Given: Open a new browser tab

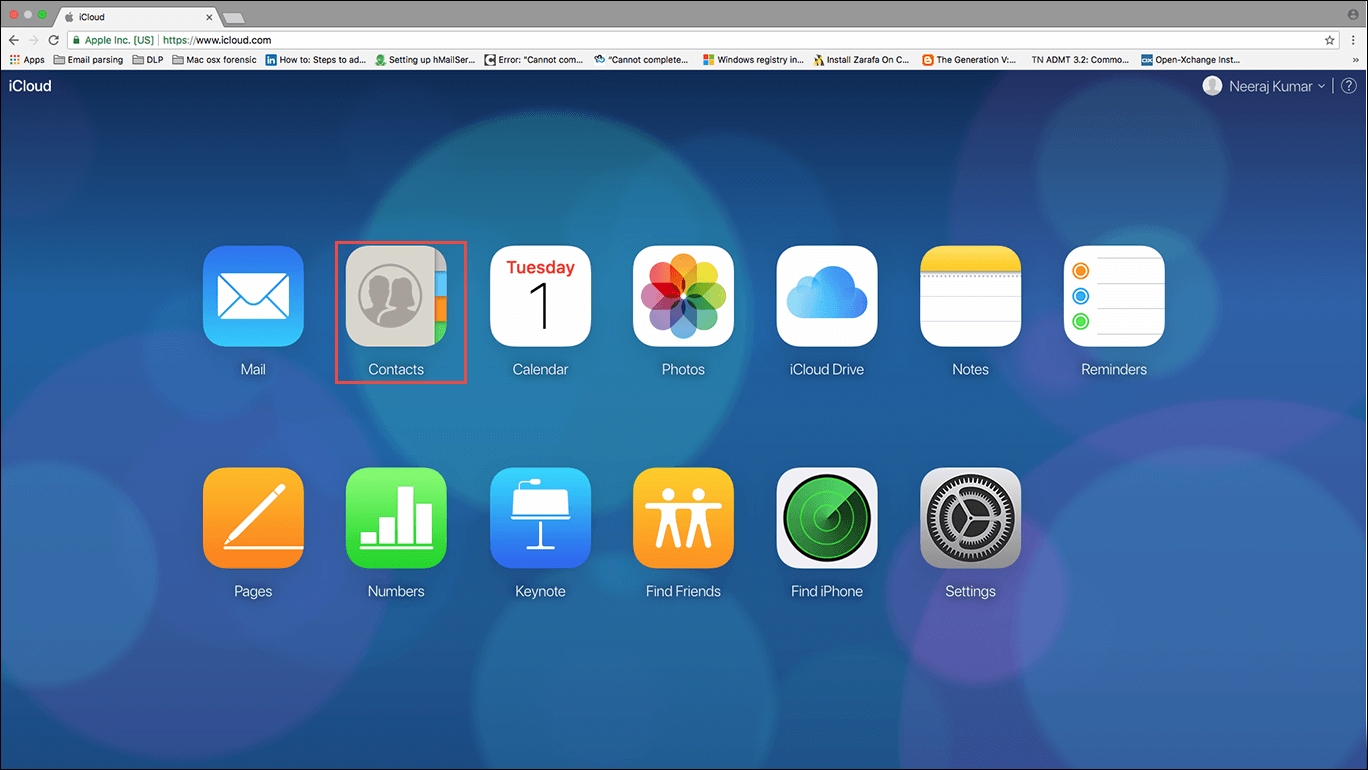Looking at the screenshot, I should pyautogui.click(x=233, y=18).
